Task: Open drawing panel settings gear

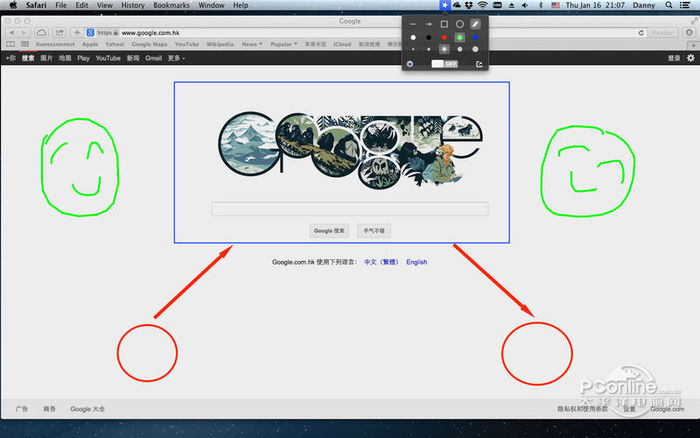Action: tap(410, 64)
